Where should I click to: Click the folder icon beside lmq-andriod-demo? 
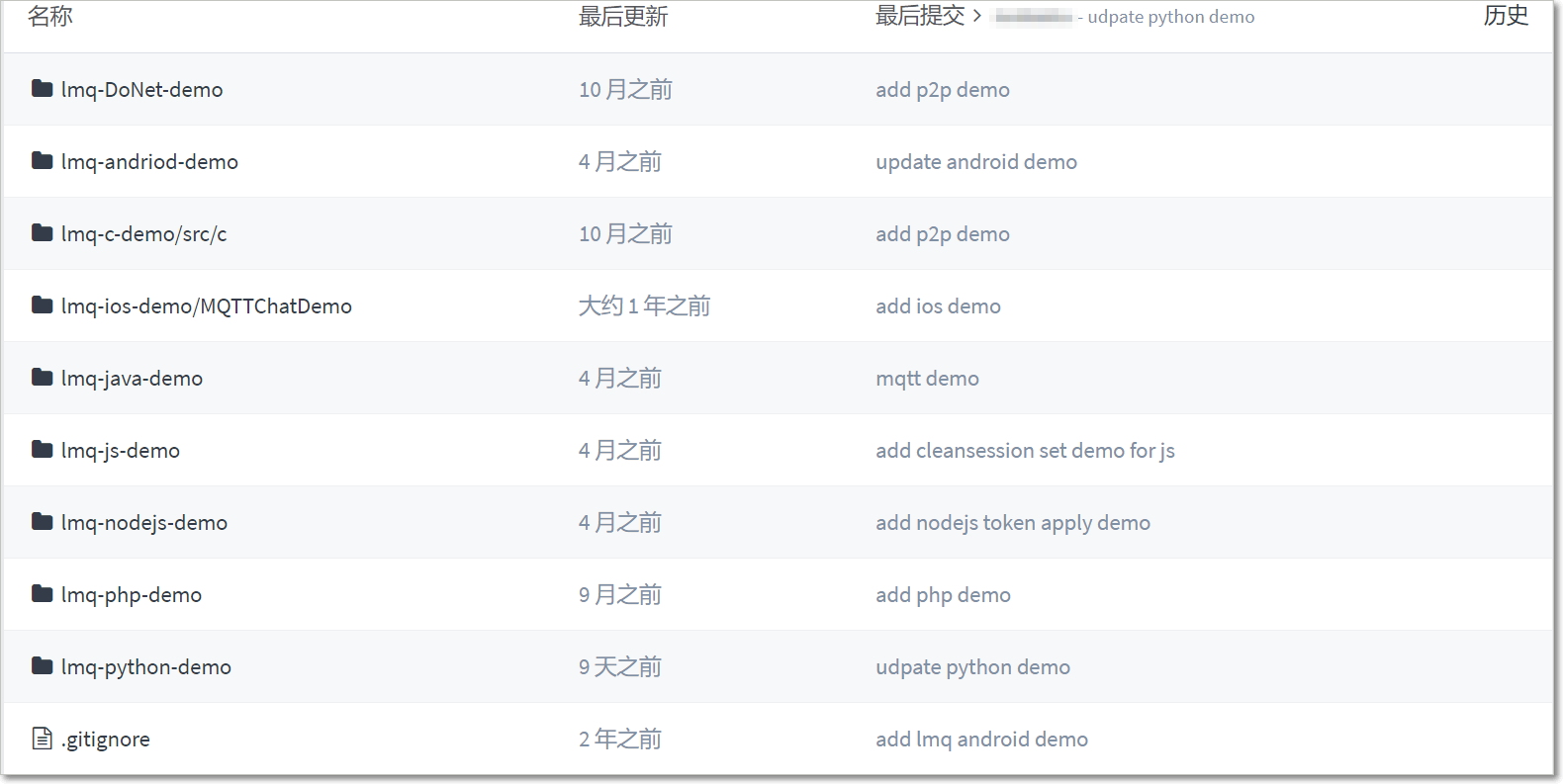click(42, 161)
